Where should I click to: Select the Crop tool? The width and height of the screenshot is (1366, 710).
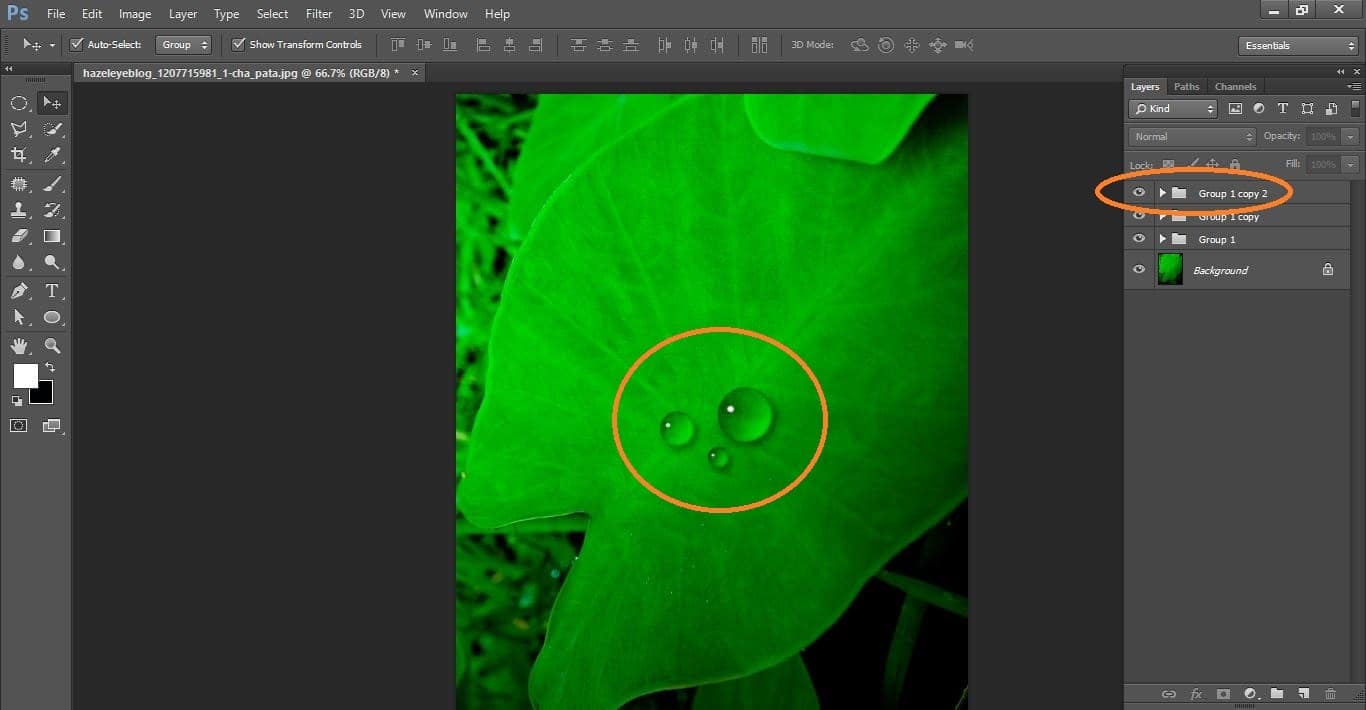click(x=20, y=156)
